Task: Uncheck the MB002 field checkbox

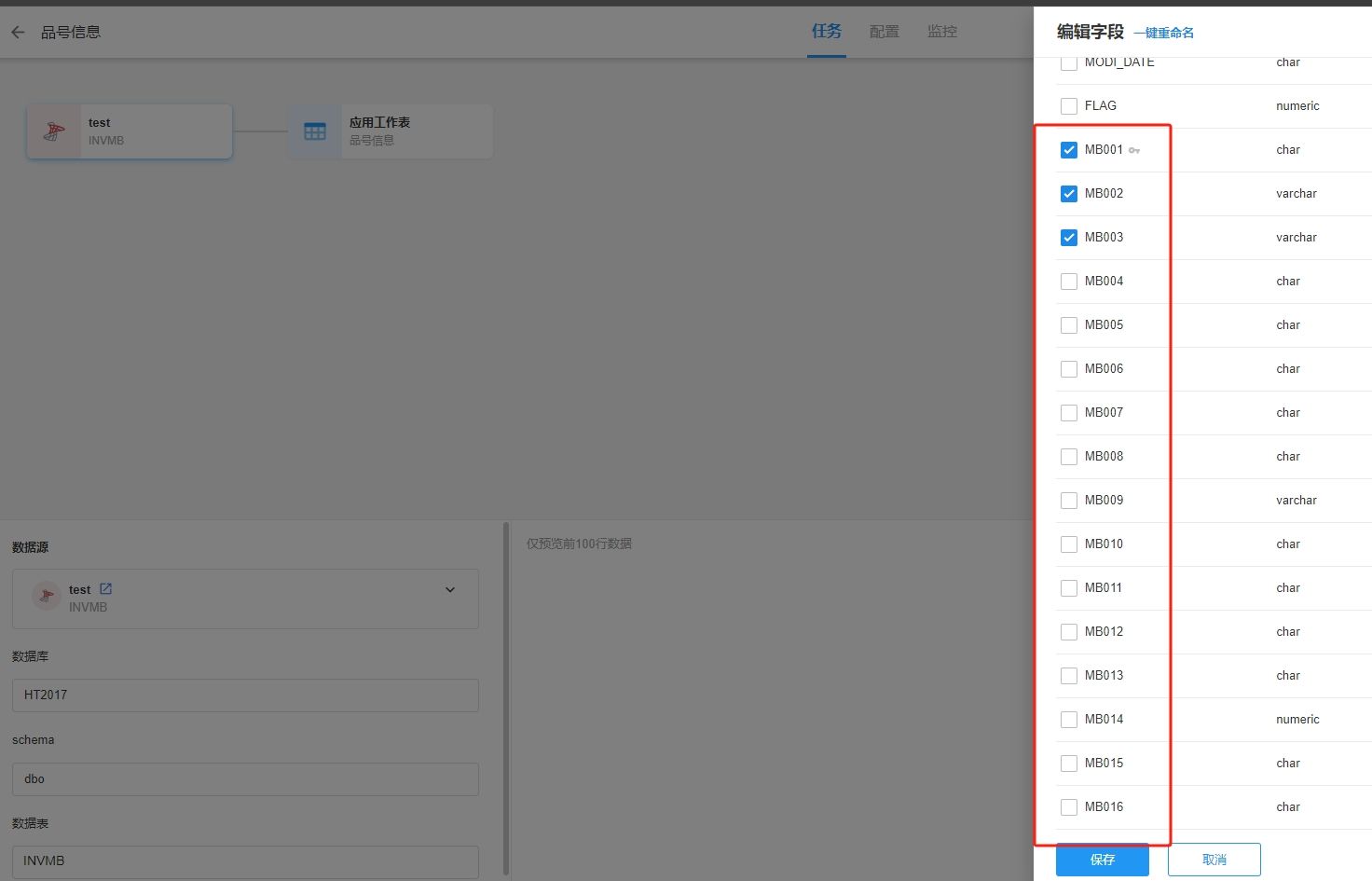Action: pos(1068,193)
